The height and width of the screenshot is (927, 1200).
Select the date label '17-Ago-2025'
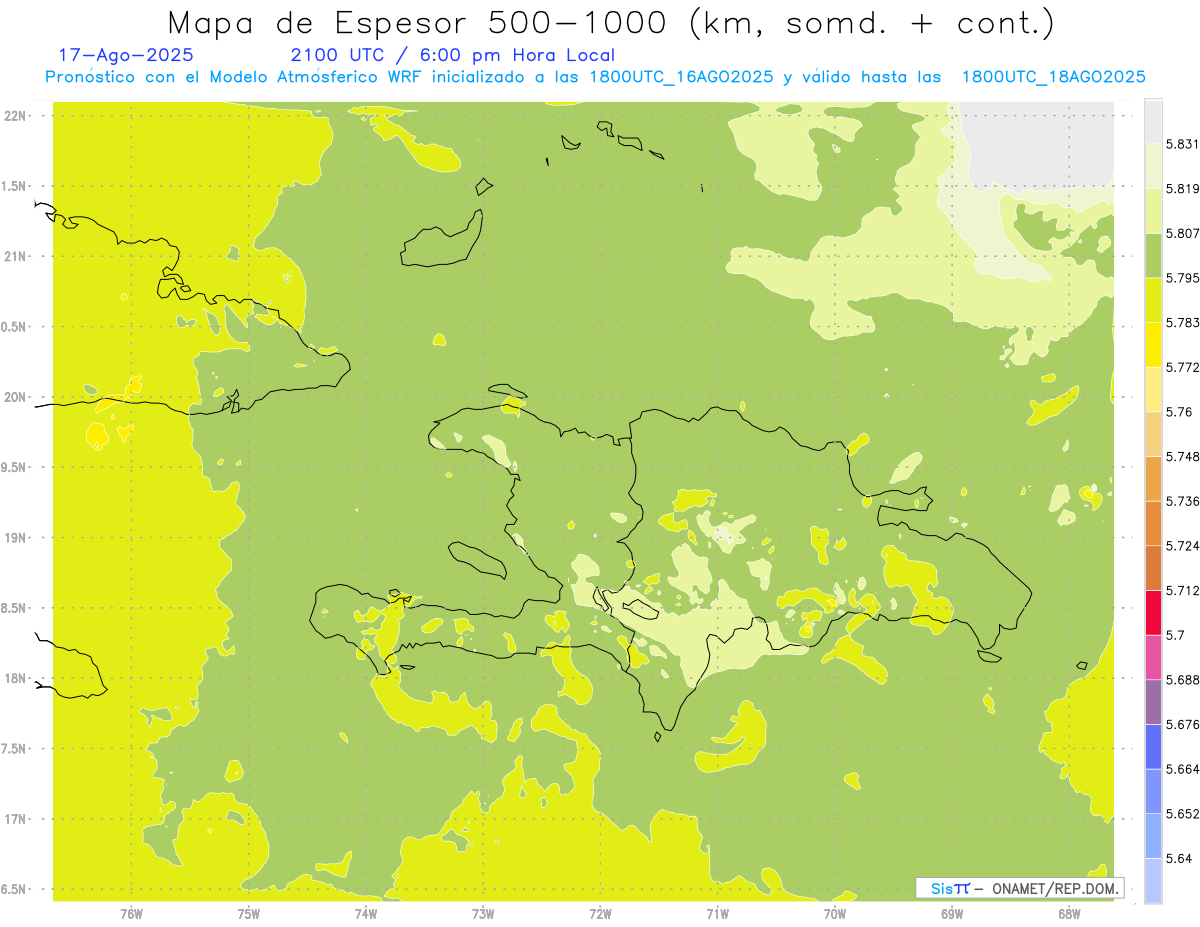(126, 55)
